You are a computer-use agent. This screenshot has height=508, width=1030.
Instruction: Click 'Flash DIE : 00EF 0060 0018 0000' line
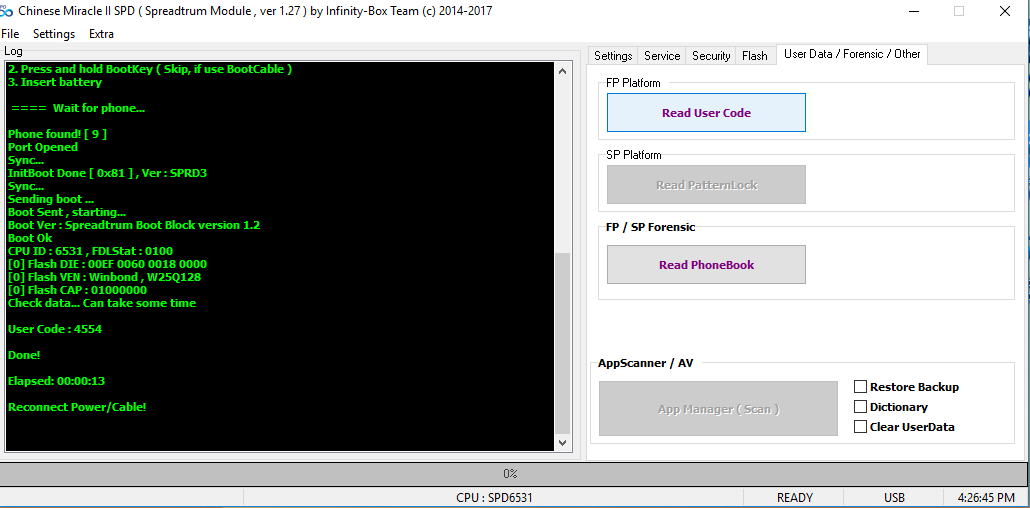107,264
